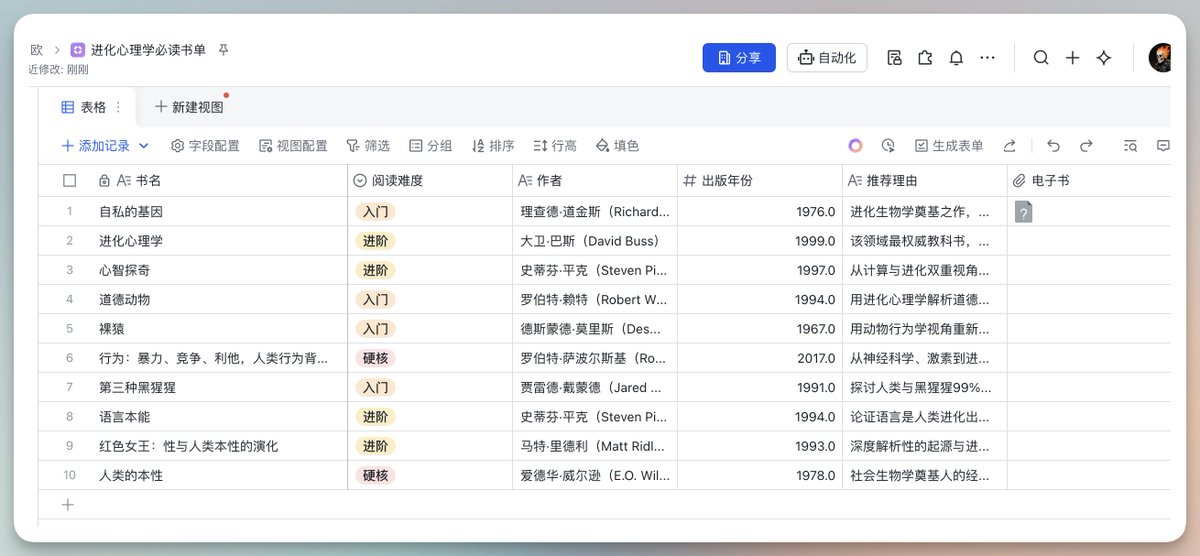Click the magnifier search icon in header
Image resolution: width=1200 pixels, height=556 pixels.
coord(1041,58)
